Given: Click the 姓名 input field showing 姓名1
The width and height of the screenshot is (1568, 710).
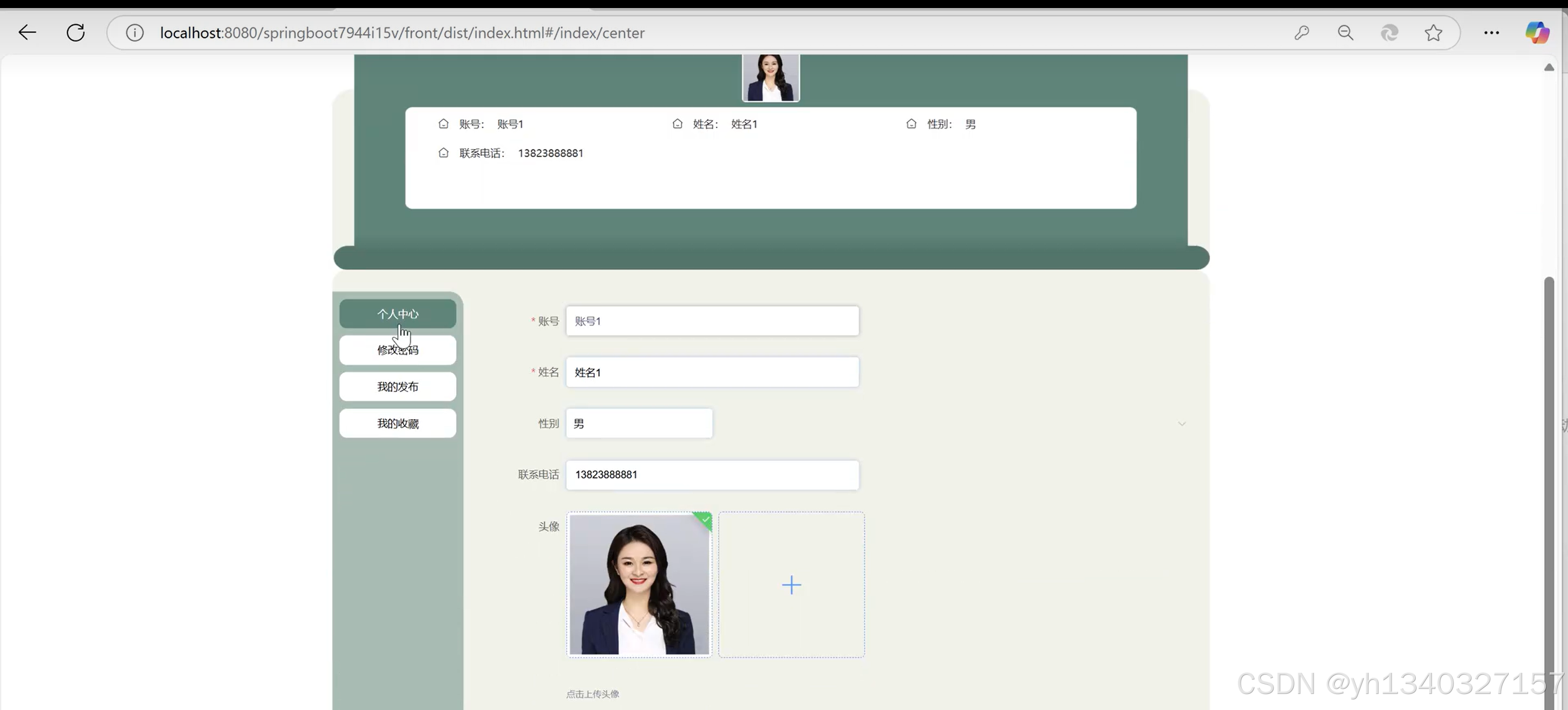Looking at the screenshot, I should [x=712, y=372].
